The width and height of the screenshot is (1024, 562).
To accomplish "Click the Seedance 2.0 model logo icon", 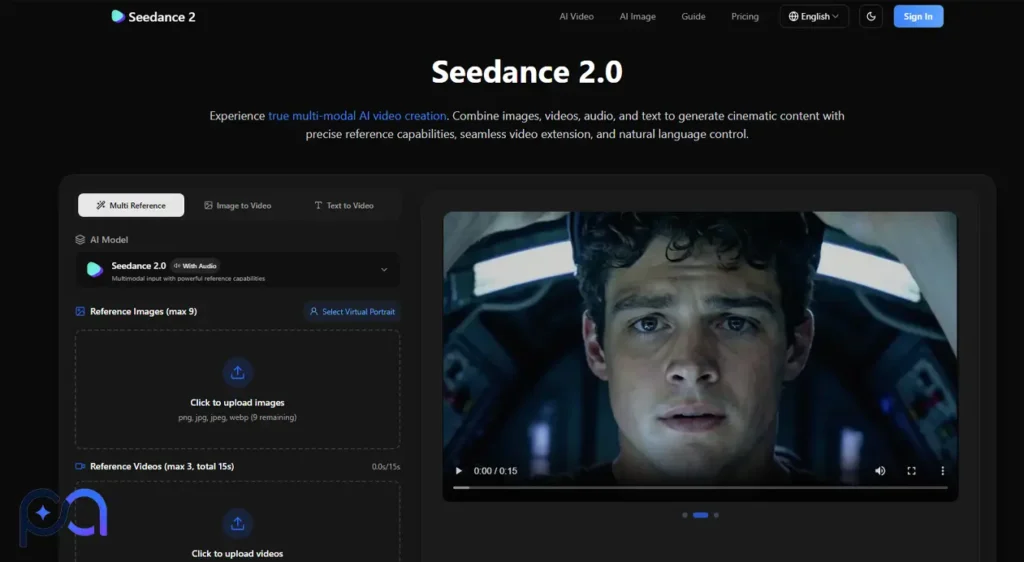I will point(95,269).
